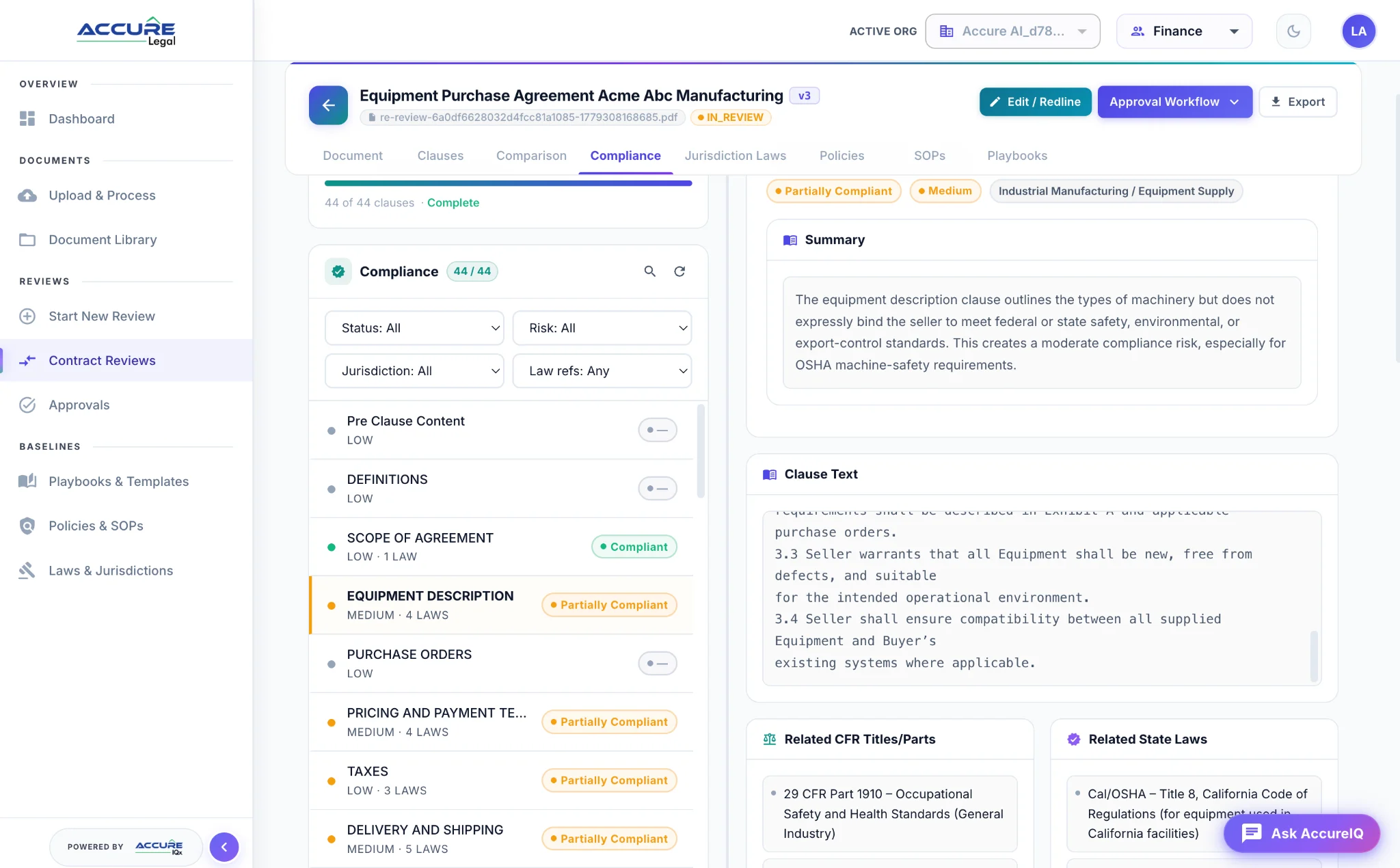Expand the Approval Workflow dropdown
The width and height of the screenshot is (1400, 868).
pos(1175,102)
